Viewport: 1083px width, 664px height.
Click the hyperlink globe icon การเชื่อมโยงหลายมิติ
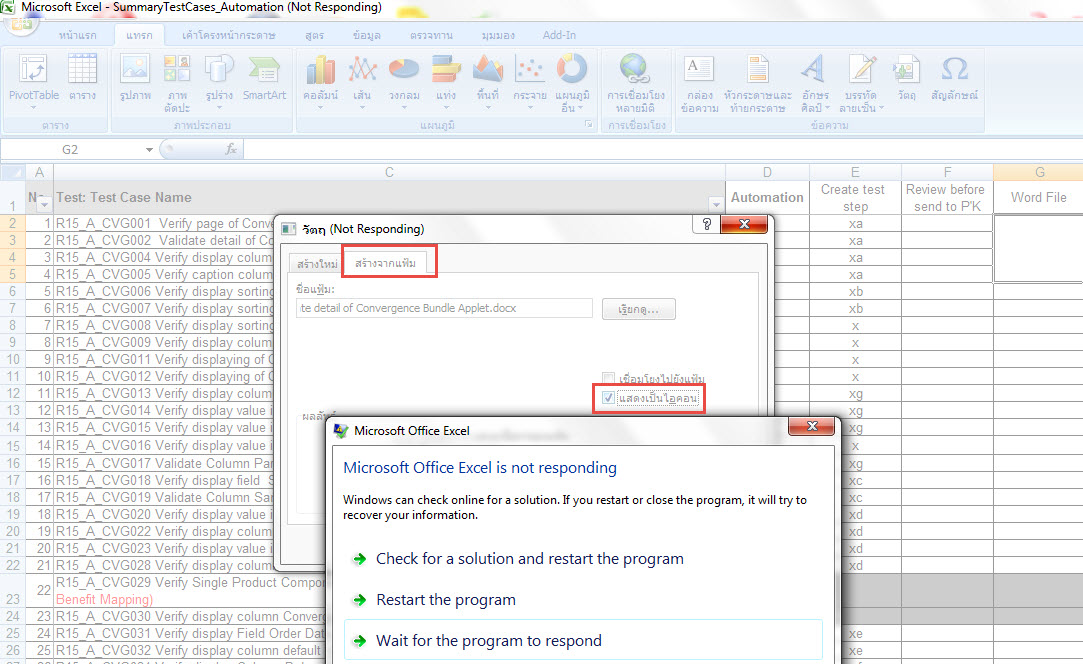[635, 70]
